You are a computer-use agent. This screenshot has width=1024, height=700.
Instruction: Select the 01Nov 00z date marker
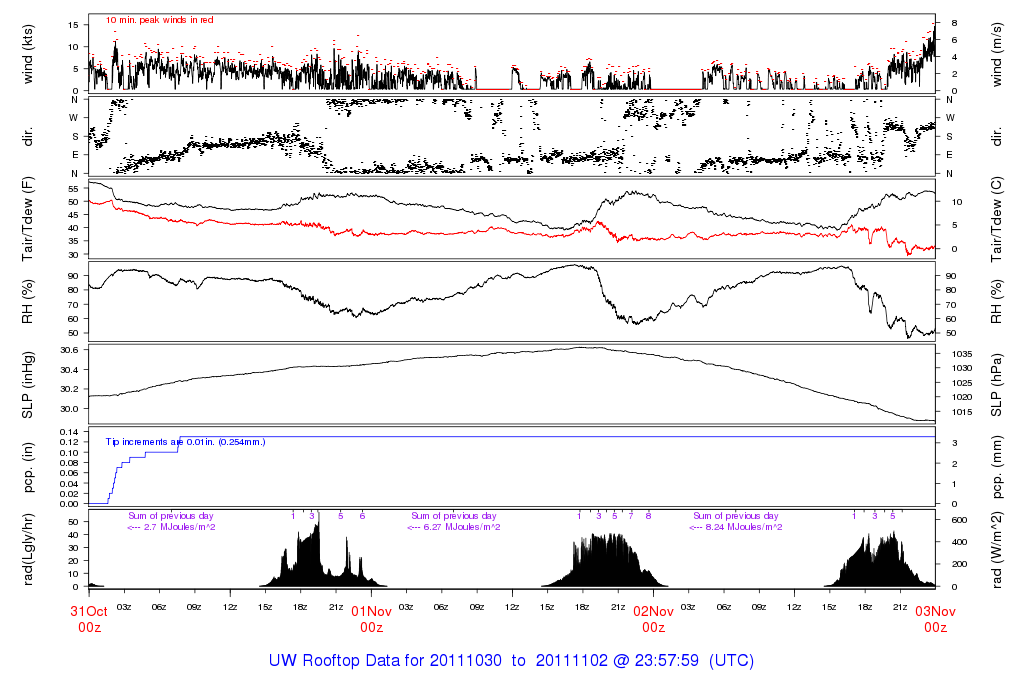(x=371, y=619)
